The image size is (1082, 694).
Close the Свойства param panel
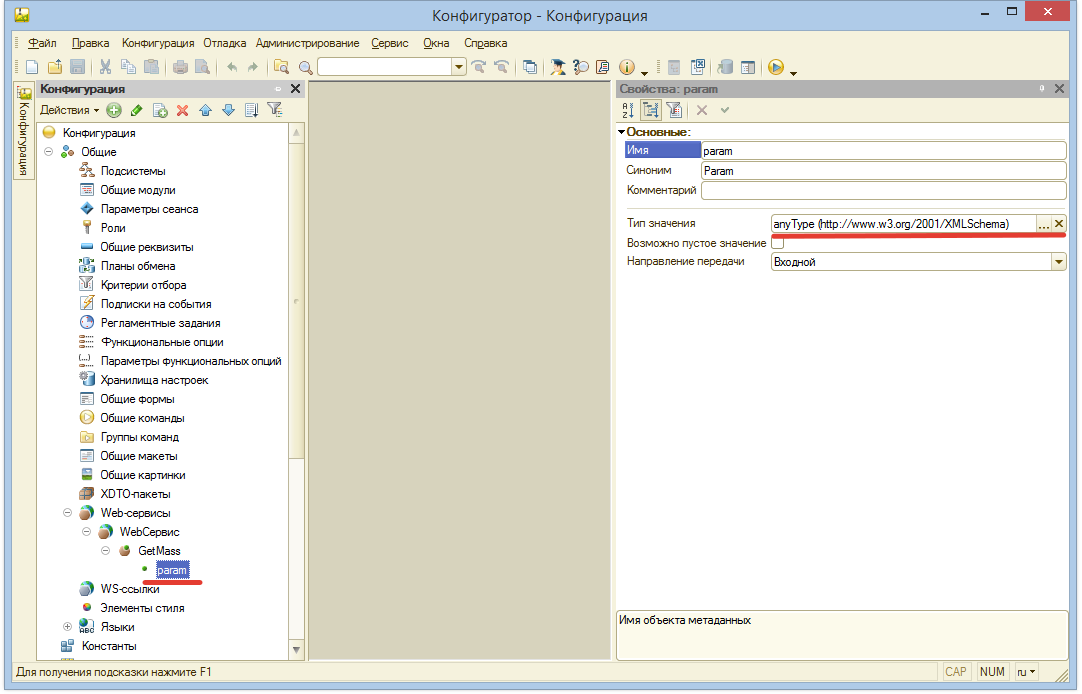(1059, 89)
